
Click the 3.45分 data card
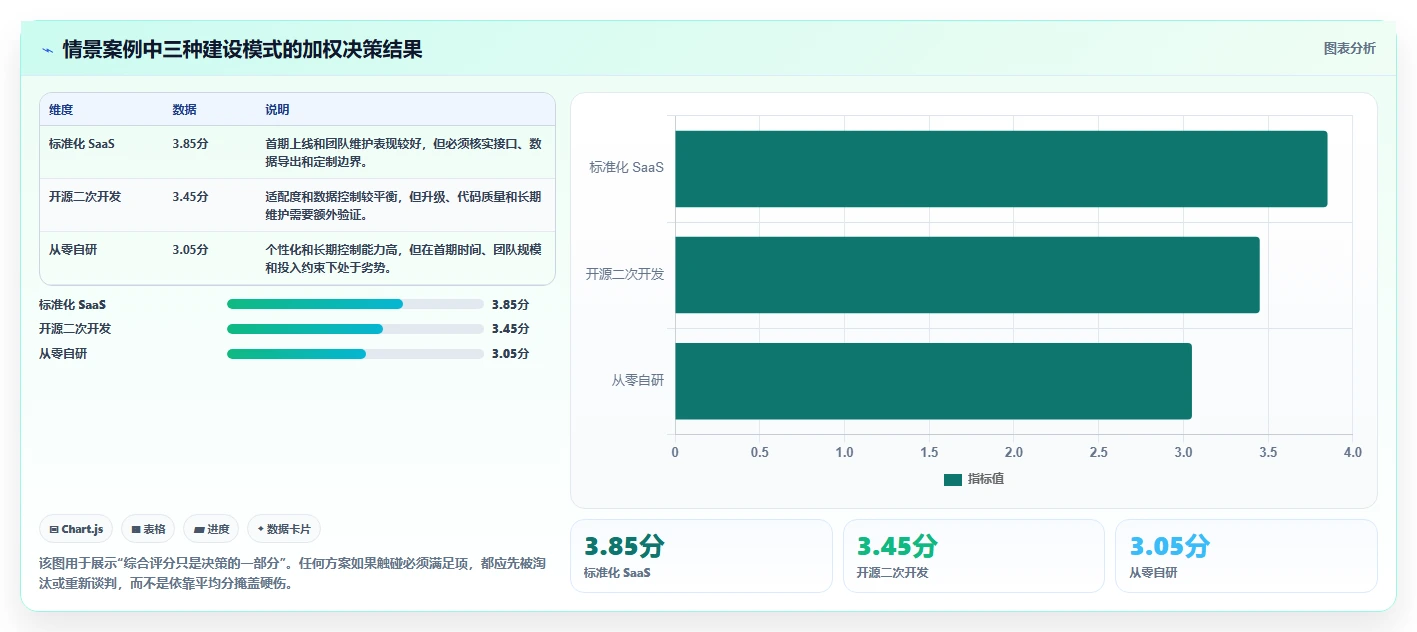point(974,556)
